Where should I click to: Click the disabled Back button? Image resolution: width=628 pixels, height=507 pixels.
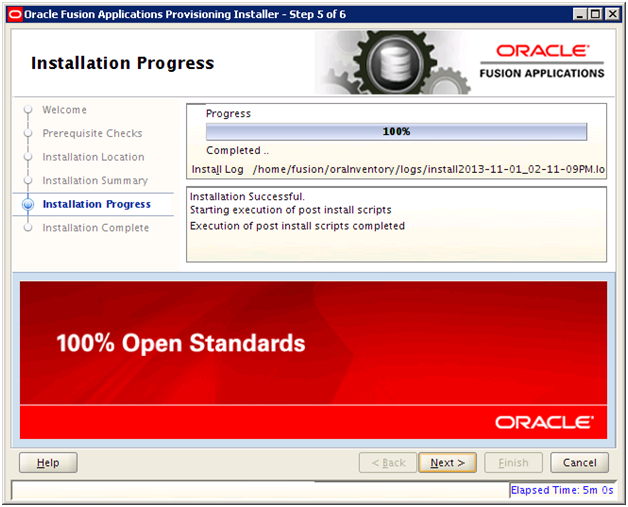[388, 463]
